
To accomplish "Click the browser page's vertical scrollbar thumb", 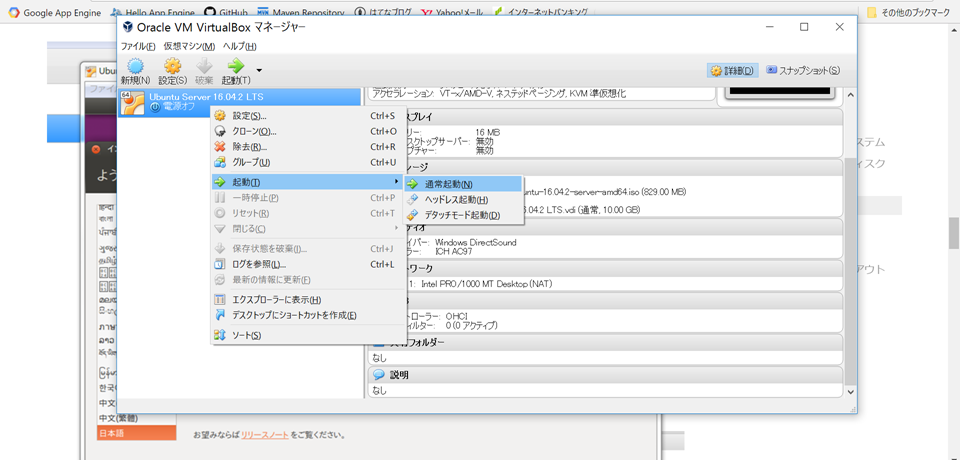I will (954, 233).
